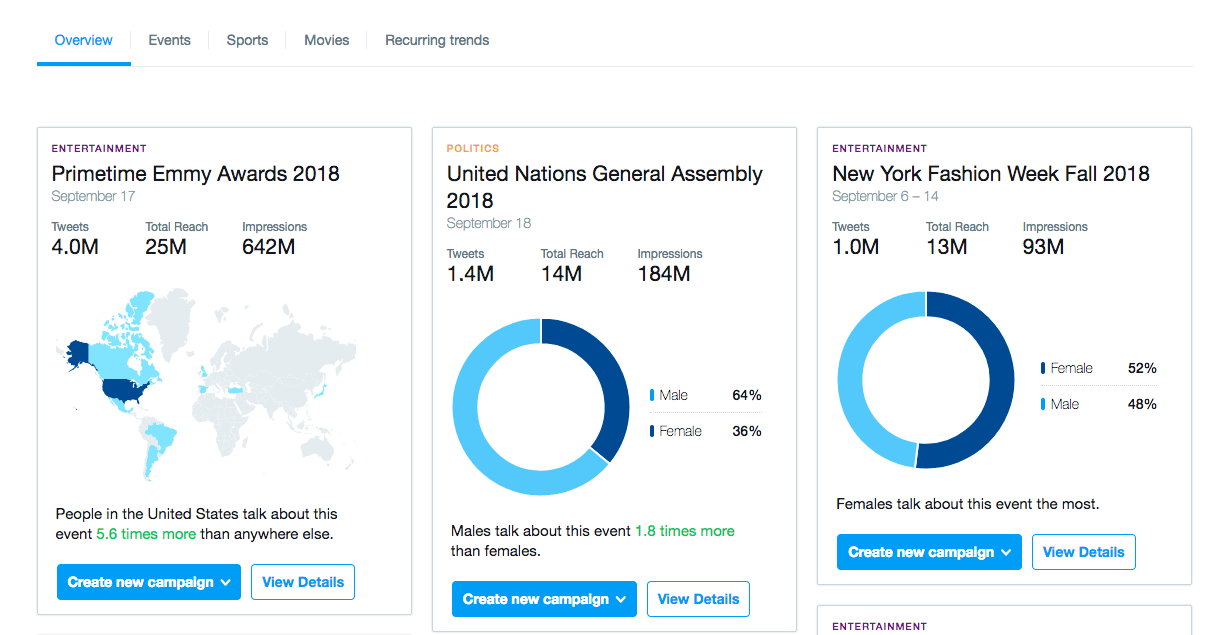Click the 25M Total Reach value
The image size is (1214, 635).
point(166,246)
